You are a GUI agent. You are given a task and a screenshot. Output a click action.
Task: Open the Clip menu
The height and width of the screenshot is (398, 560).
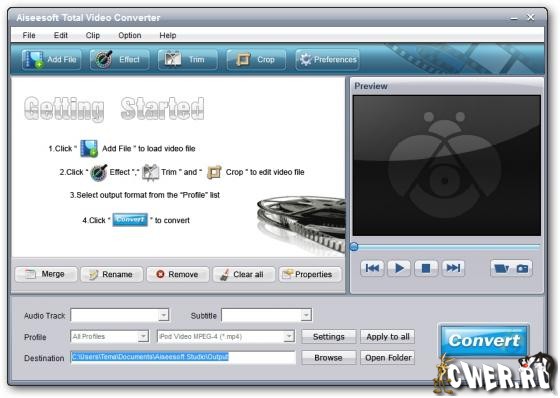click(92, 35)
